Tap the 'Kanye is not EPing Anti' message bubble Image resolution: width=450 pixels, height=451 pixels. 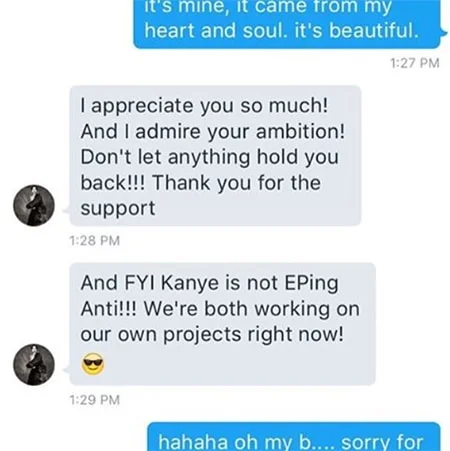click(223, 324)
